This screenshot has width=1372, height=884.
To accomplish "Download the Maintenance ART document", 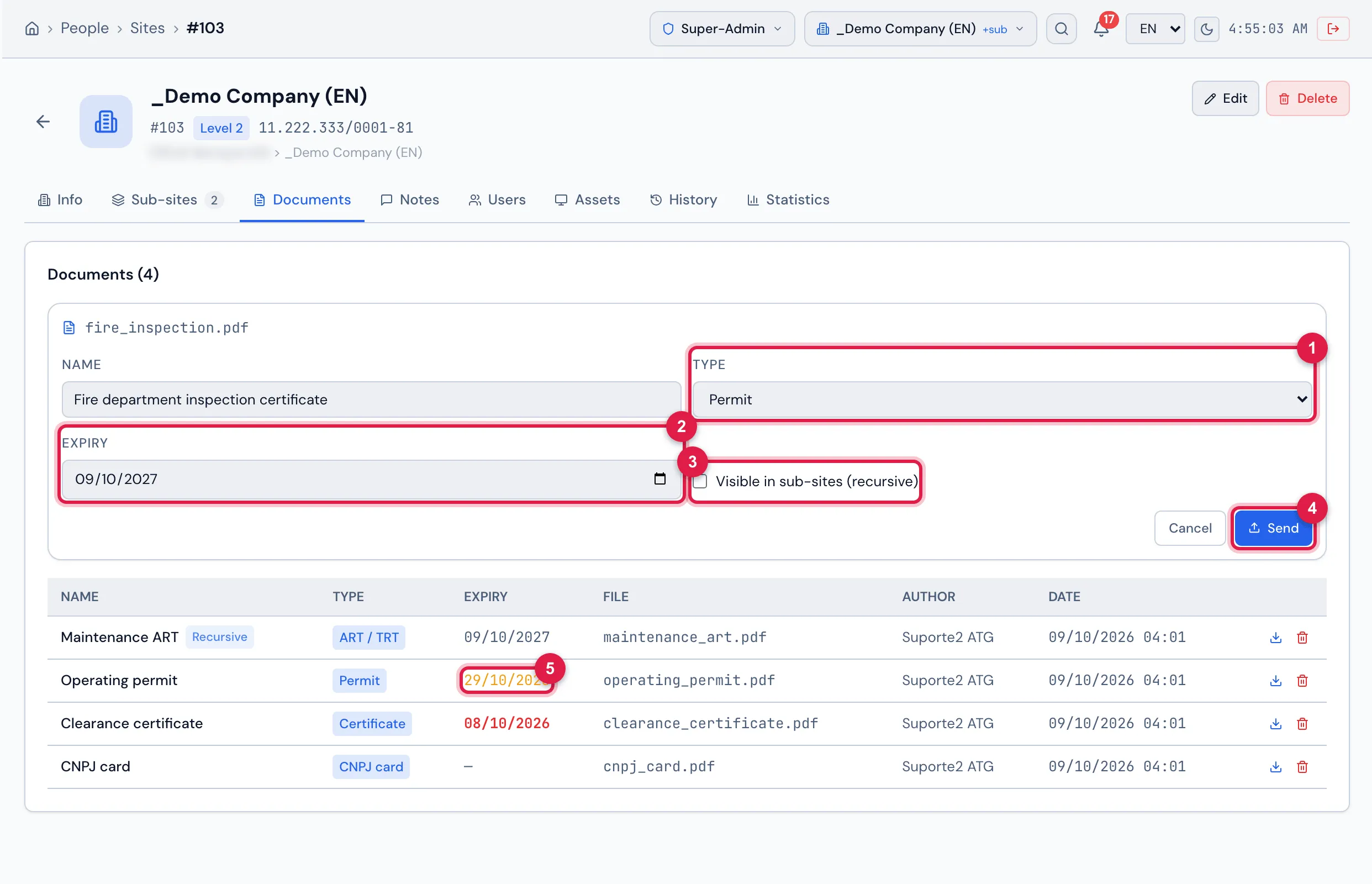I will pyautogui.click(x=1275, y=638).
